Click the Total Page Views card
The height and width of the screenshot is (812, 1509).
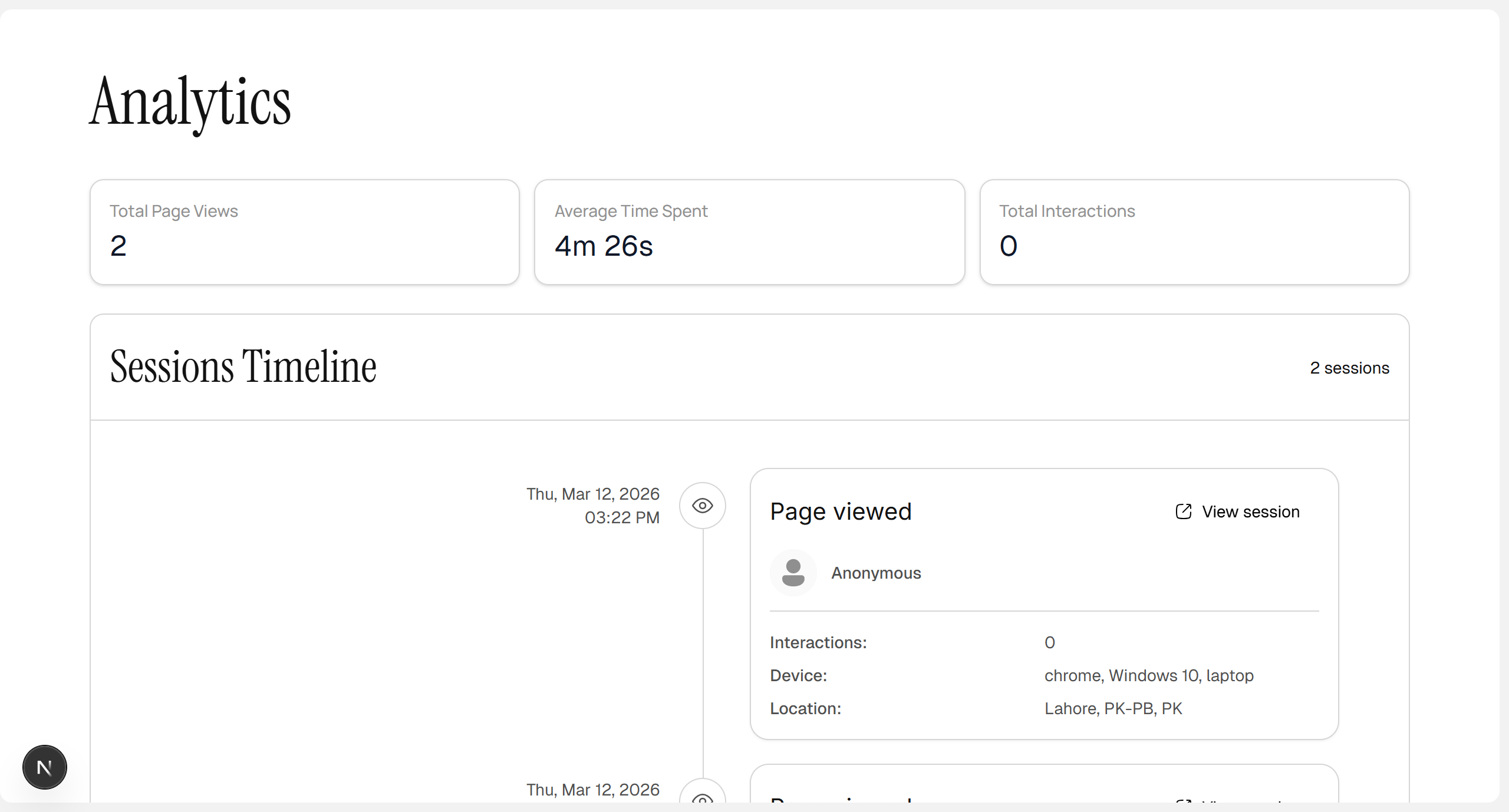(x=305, y=232)
